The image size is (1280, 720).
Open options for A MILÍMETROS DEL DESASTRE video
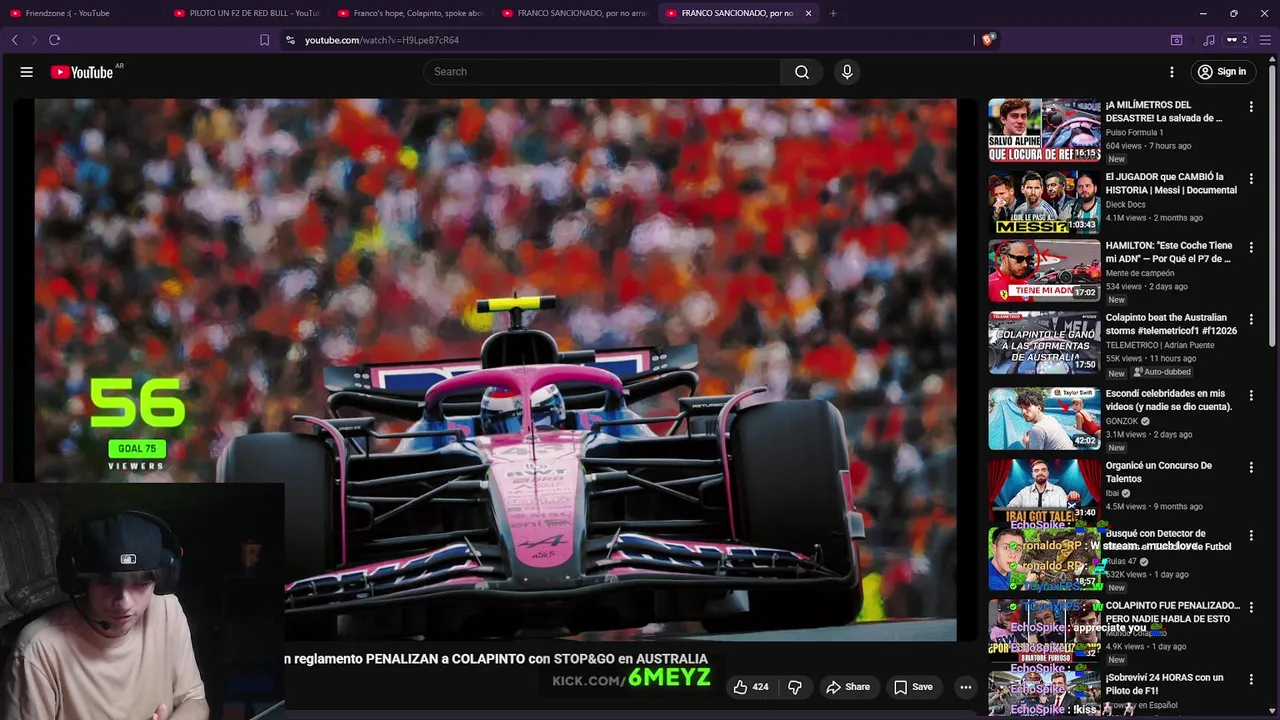(x=1251, y=106)
